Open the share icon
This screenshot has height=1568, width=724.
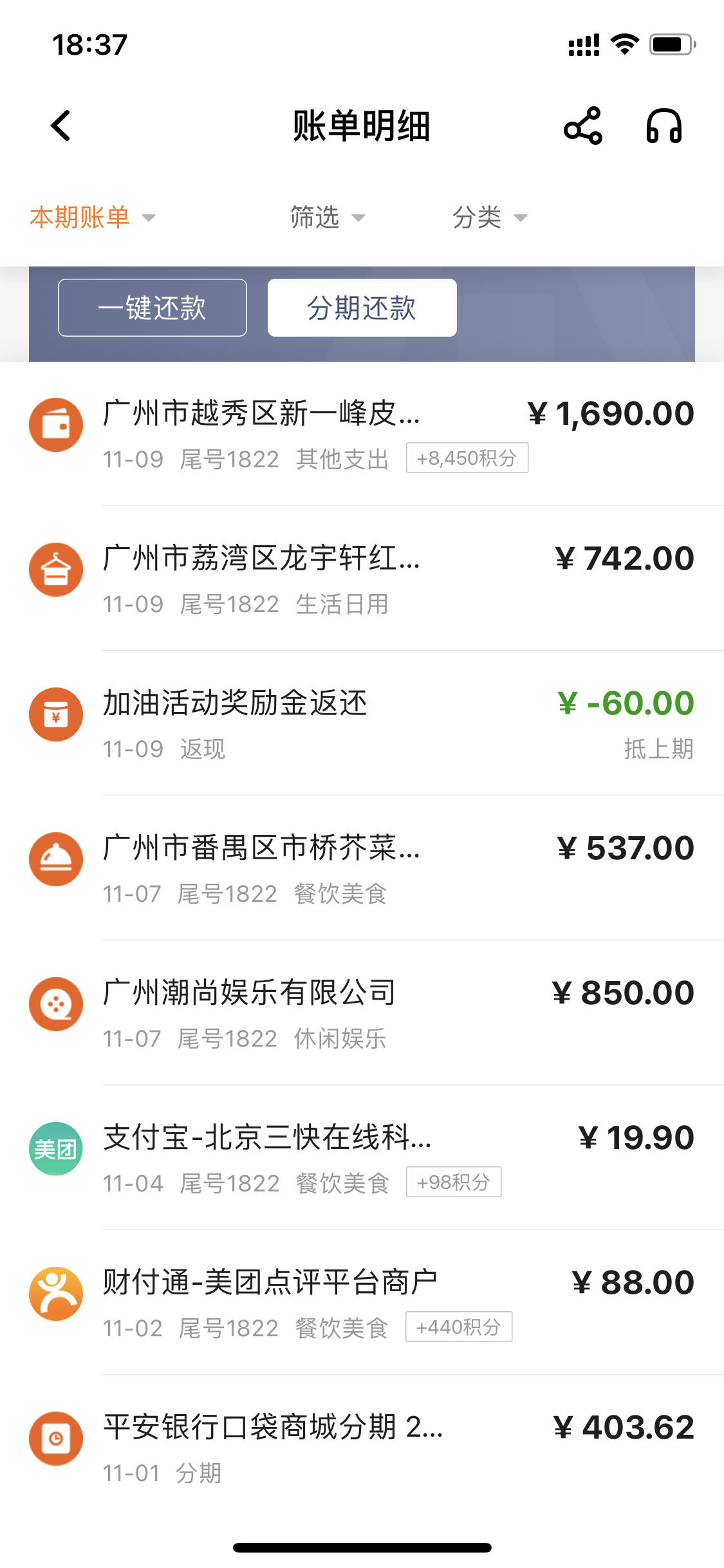click(x=583, y=126)
